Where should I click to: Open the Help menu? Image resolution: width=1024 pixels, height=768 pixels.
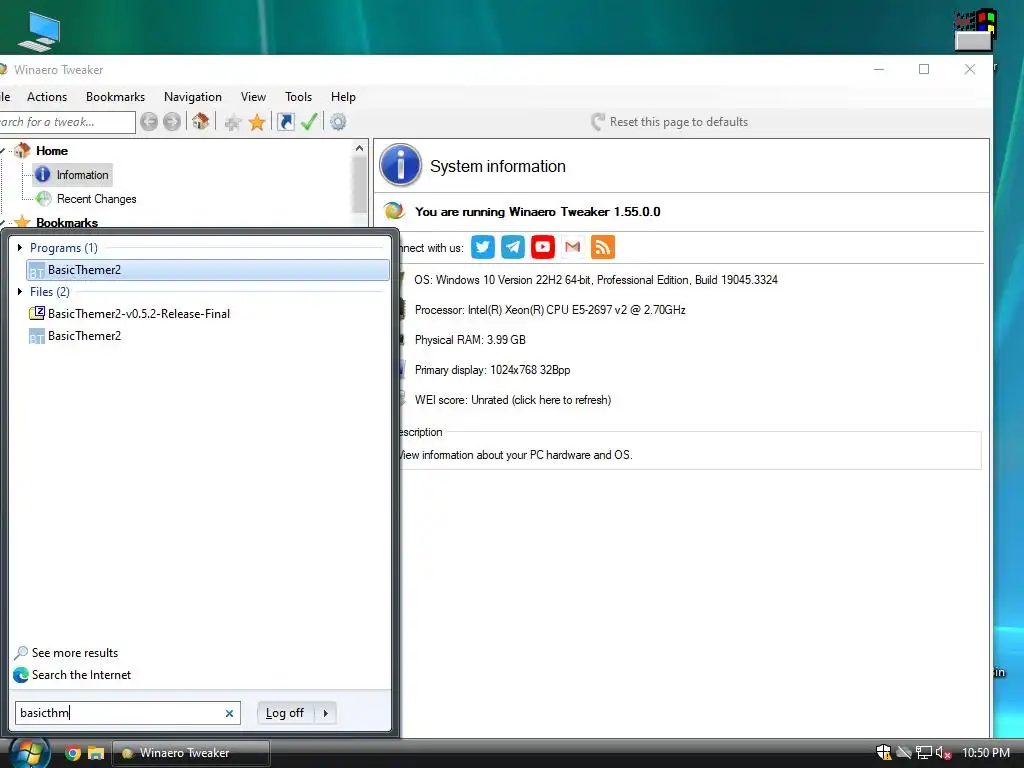coord(343,97)
